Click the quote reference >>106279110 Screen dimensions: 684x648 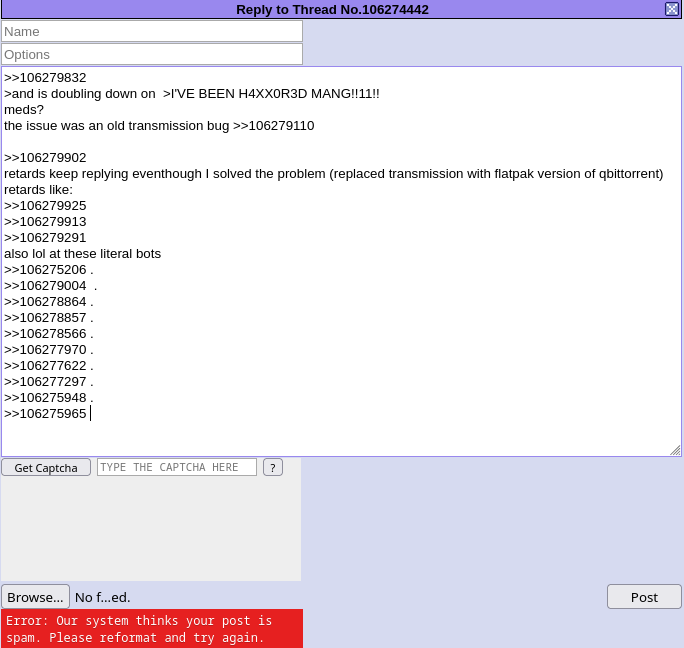[274, 126]
